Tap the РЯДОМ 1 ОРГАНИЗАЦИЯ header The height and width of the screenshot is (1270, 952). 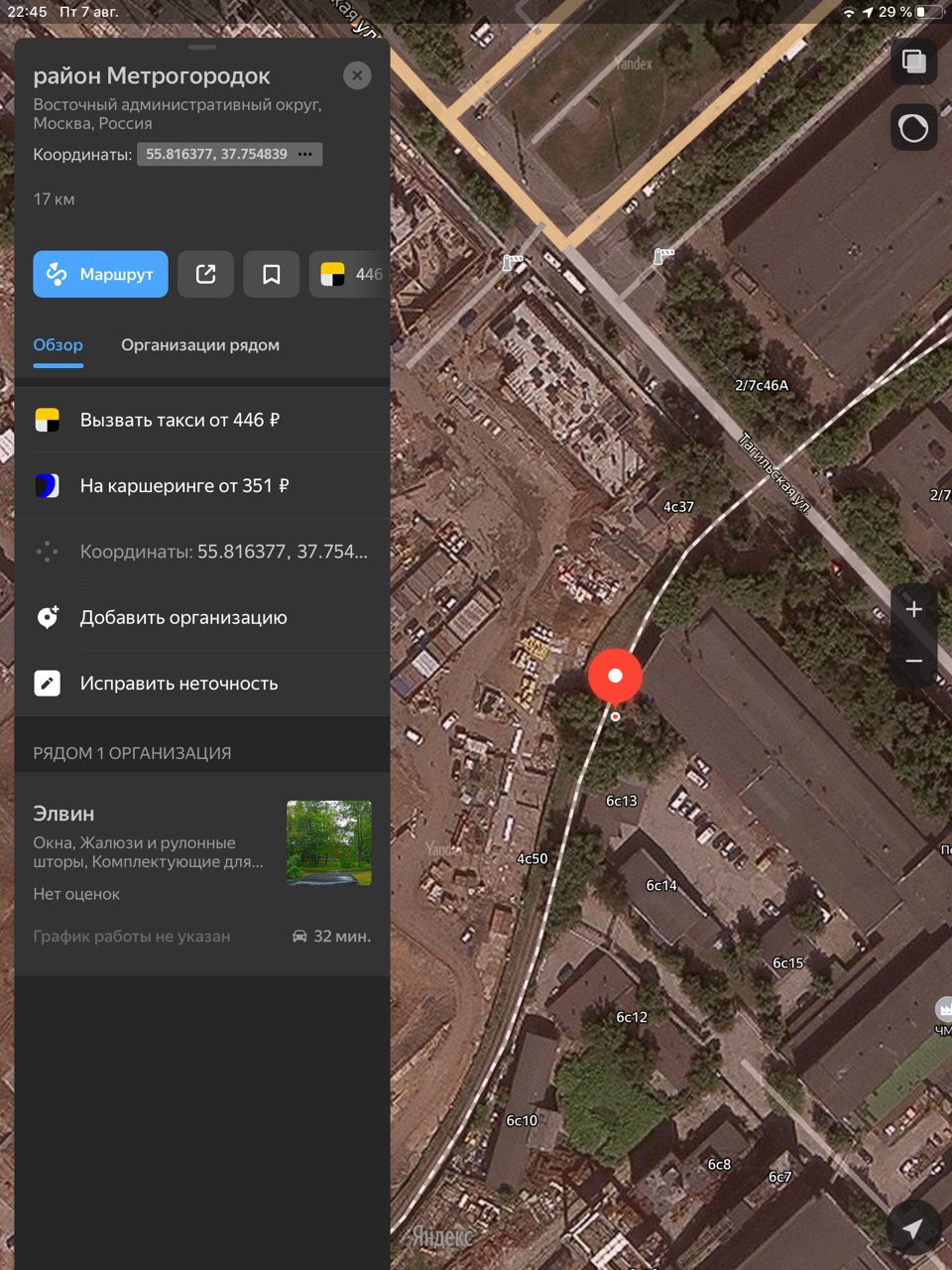(132, 753)
